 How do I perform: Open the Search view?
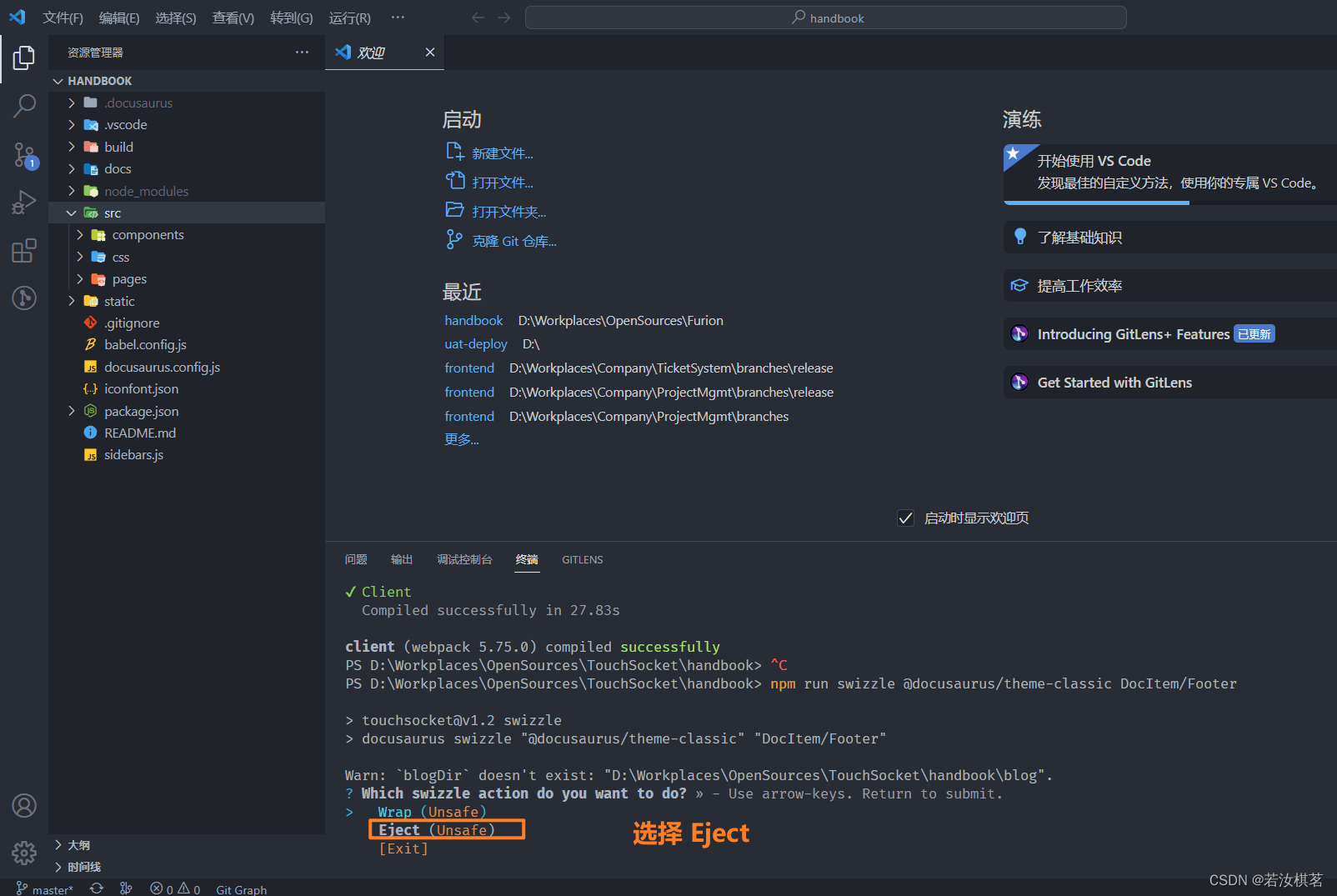tap(23, 106)
